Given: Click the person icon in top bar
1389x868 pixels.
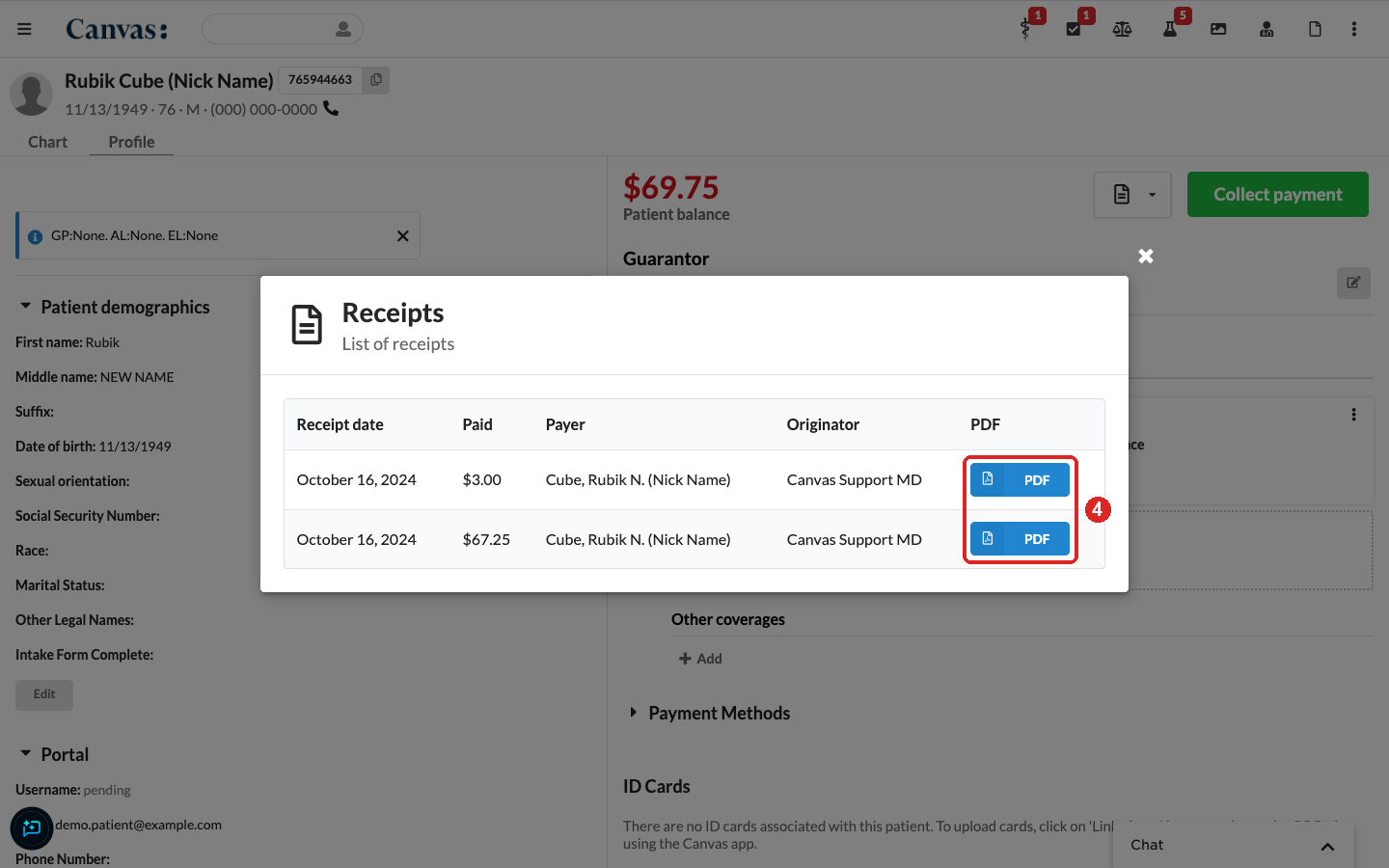Looking at the screenshot, I should pyautogui.click(x=1266, y=29).
